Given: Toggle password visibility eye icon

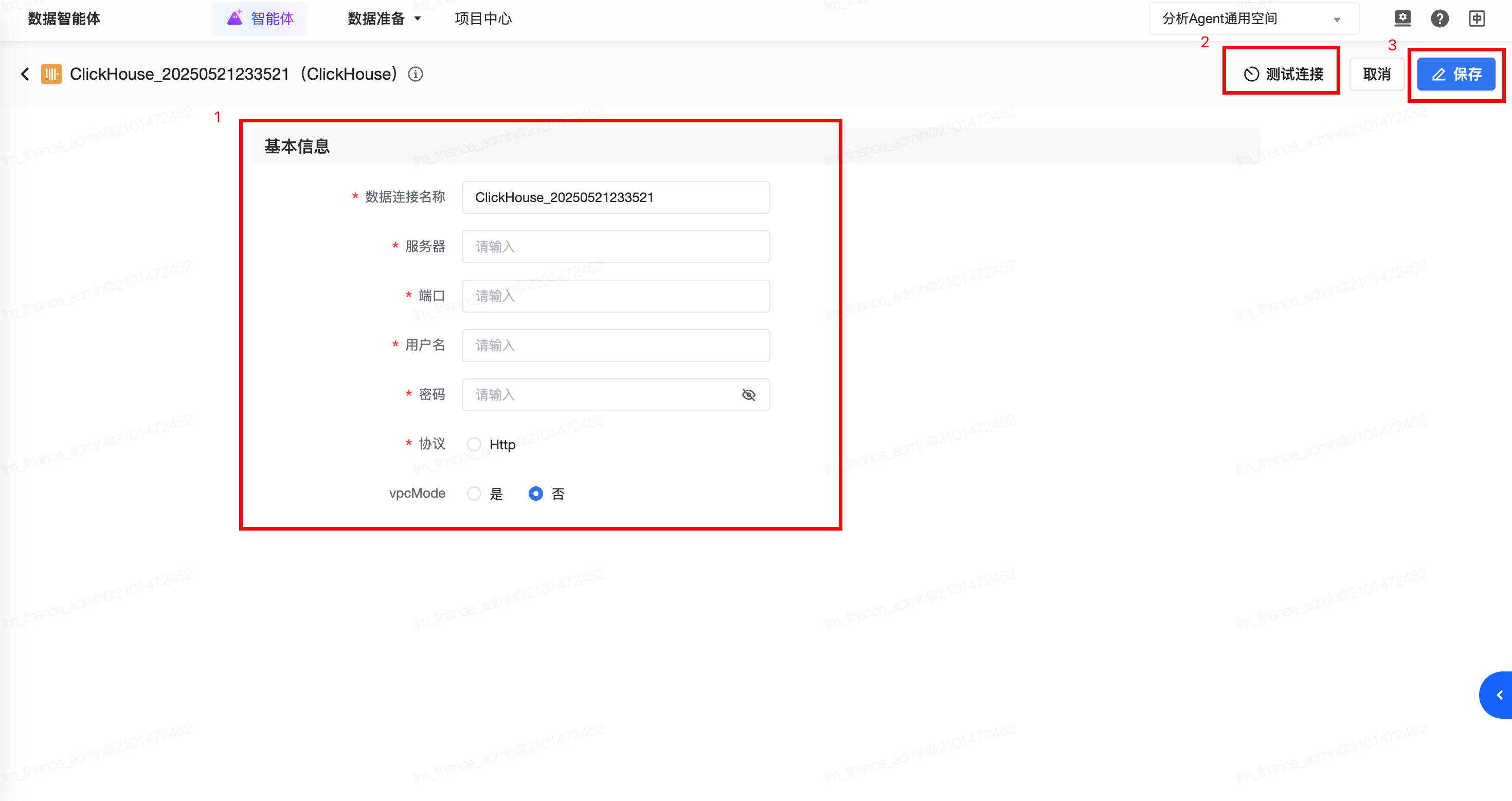Looking at the screenshot, I should click(748, 395).
